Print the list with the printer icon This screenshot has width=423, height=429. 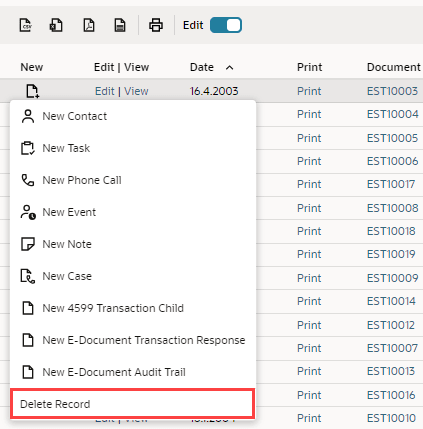[156, 25]
